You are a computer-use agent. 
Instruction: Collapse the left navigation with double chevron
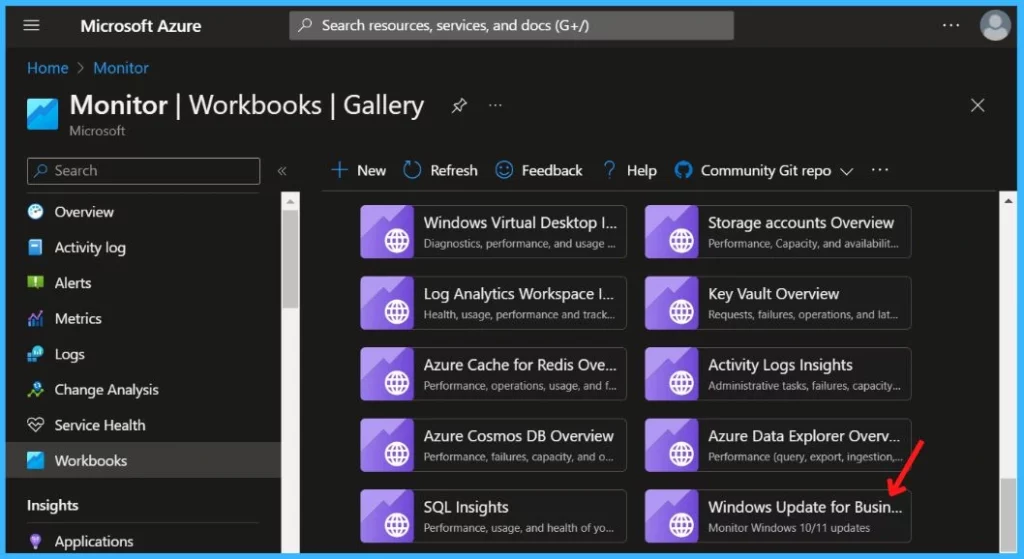coord(282,171)
